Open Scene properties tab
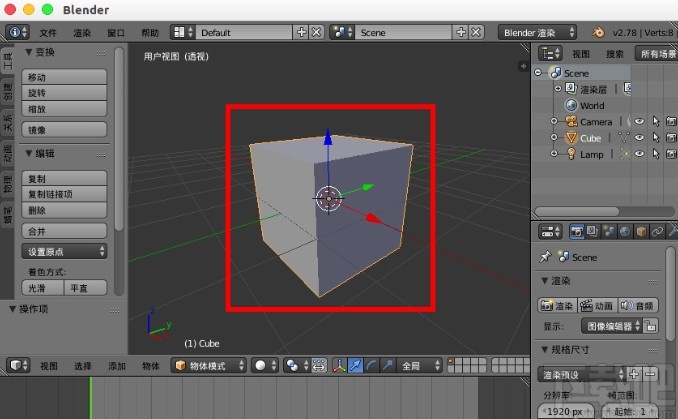 coord(609,232)
